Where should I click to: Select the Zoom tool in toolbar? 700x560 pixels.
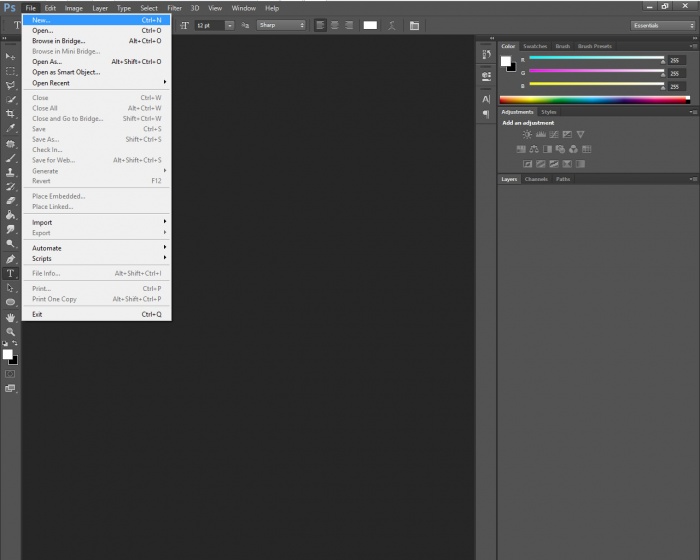11,331
